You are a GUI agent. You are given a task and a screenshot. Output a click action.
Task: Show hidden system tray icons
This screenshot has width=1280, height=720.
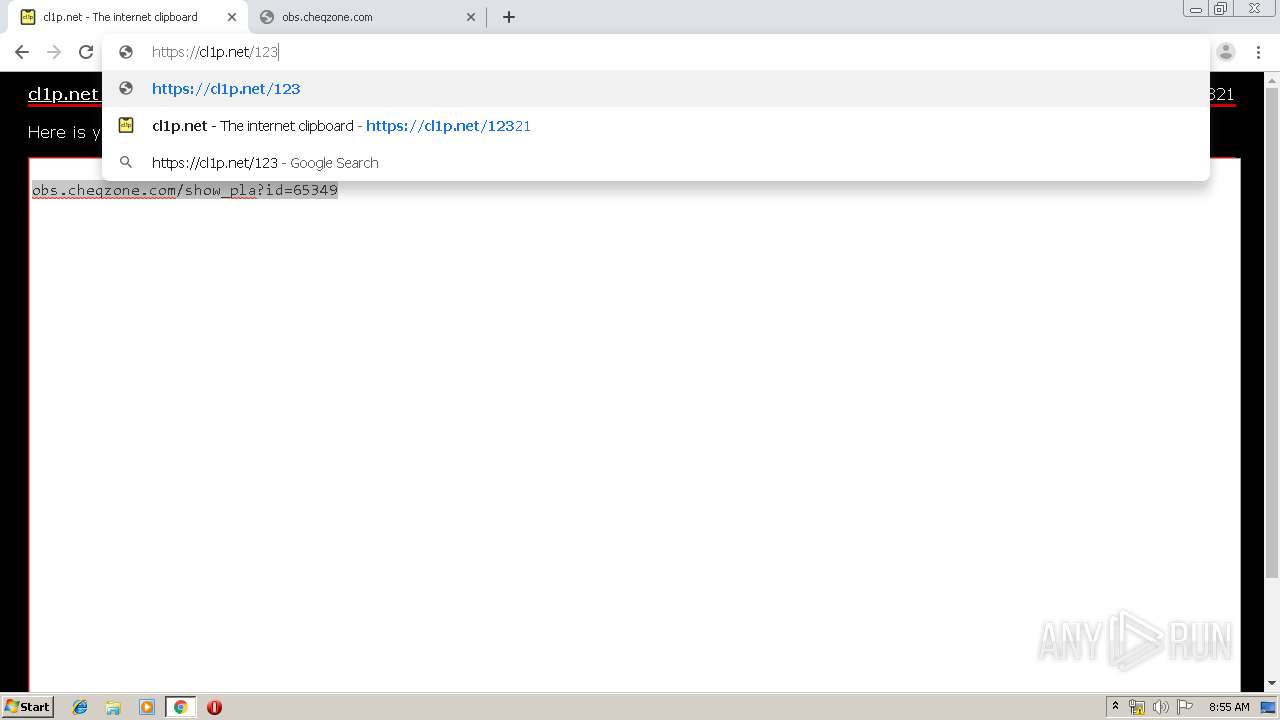(1116, 707)
